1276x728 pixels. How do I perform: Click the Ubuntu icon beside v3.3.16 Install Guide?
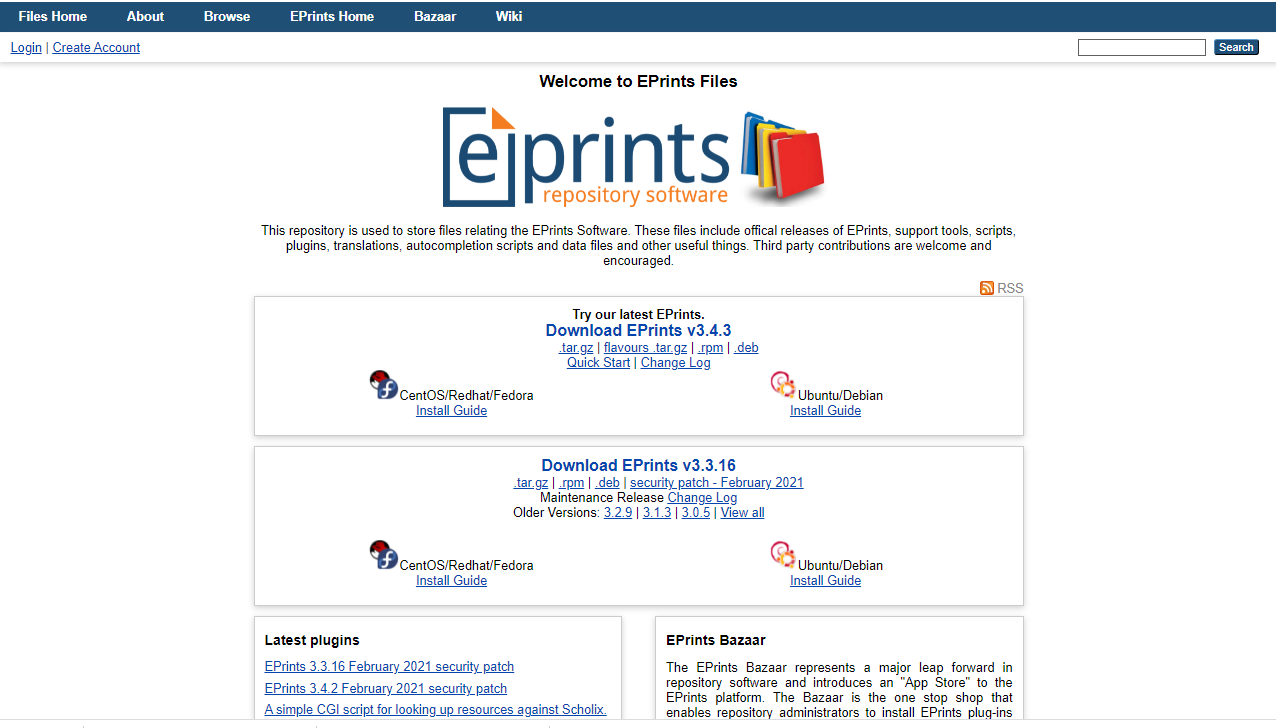[783, 554]
